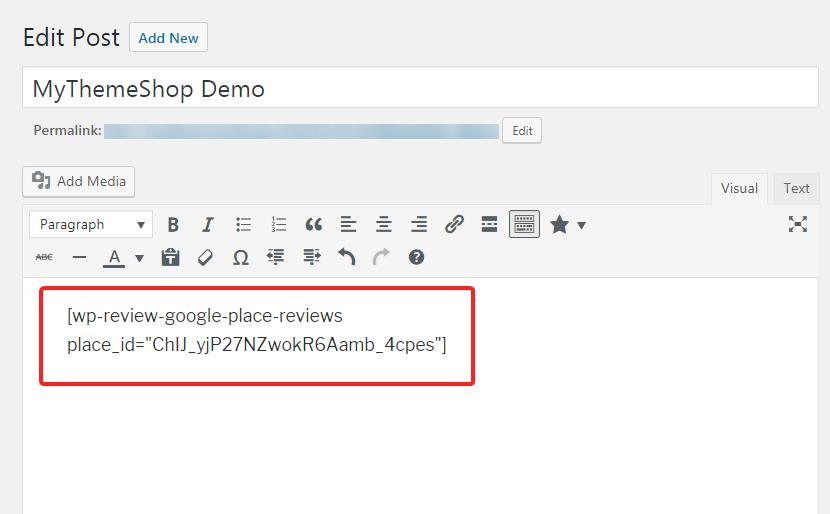830x514 pixels.
Task: Toggle the toolbar kitchen sink button
Action: 524,224
